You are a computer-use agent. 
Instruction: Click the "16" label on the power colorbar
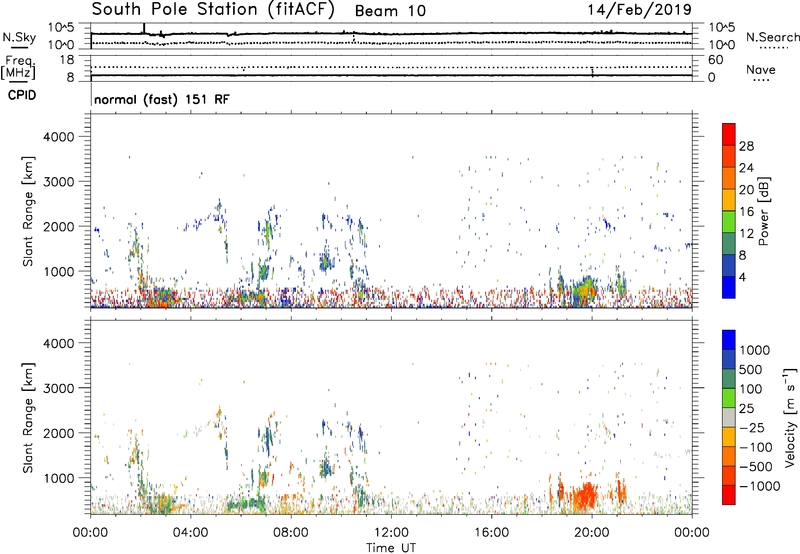tap(746, 212)
